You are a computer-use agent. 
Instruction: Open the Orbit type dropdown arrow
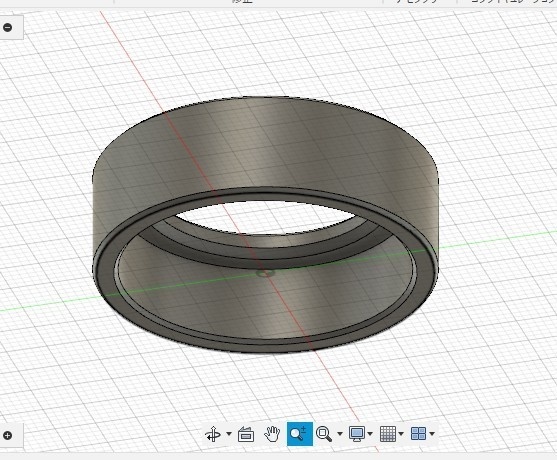[x=229, y=434]
